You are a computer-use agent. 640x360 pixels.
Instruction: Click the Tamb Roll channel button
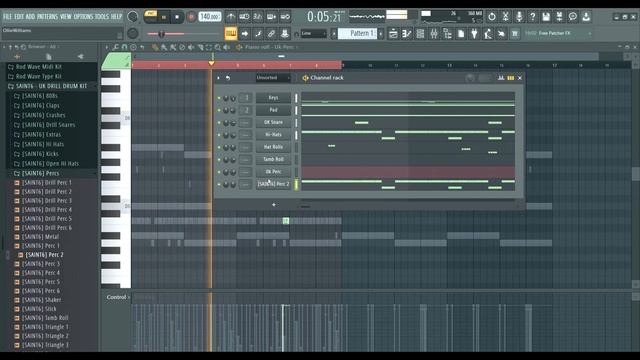[x=273, y=159]
